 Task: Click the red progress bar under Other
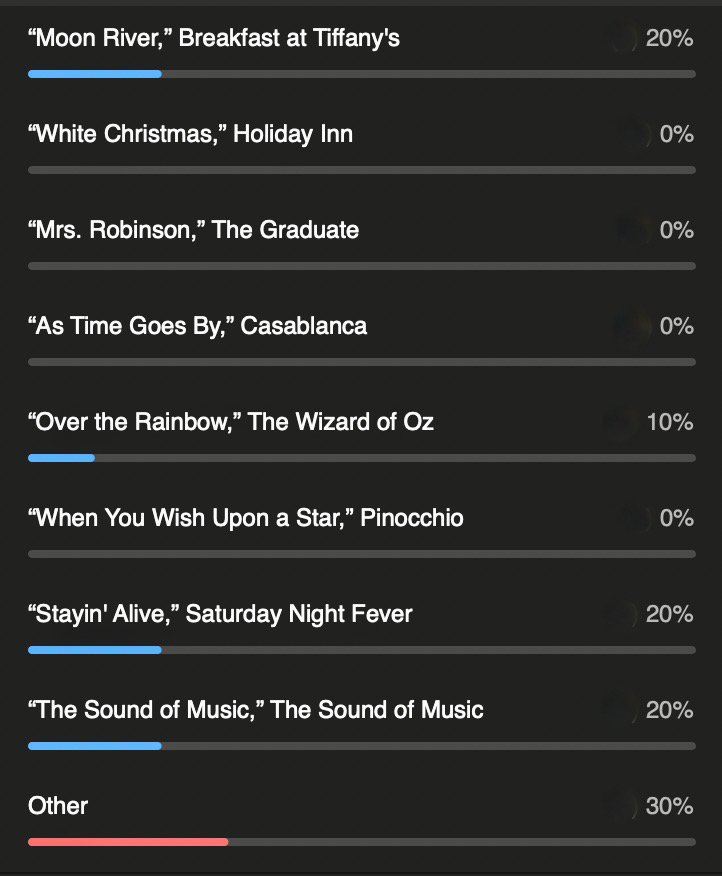pos(128,842)
